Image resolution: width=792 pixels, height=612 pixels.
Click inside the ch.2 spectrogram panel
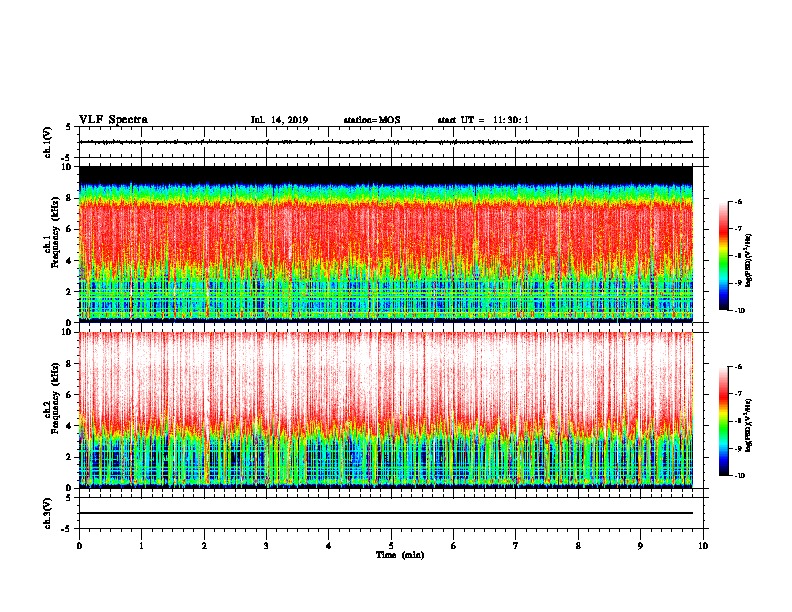386,410
